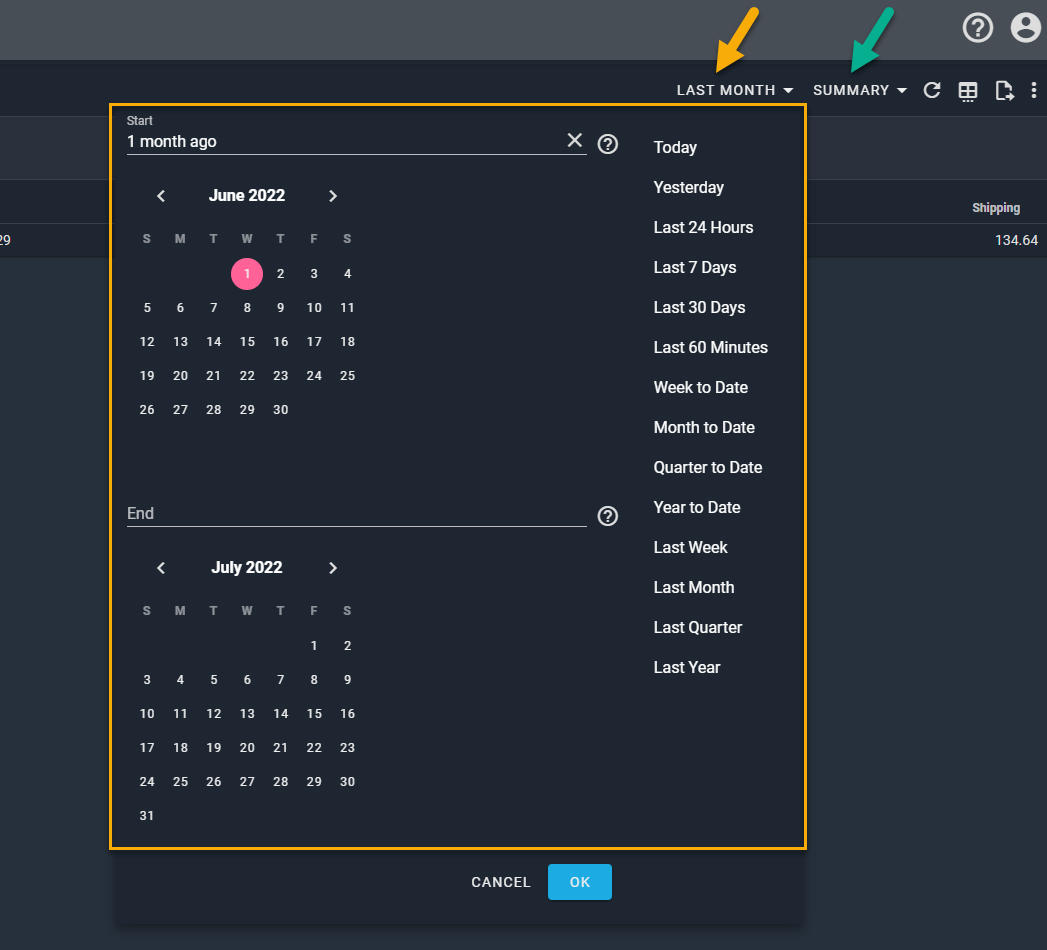
Task: Click the CANCEL button
Action: tap(501, 882)
